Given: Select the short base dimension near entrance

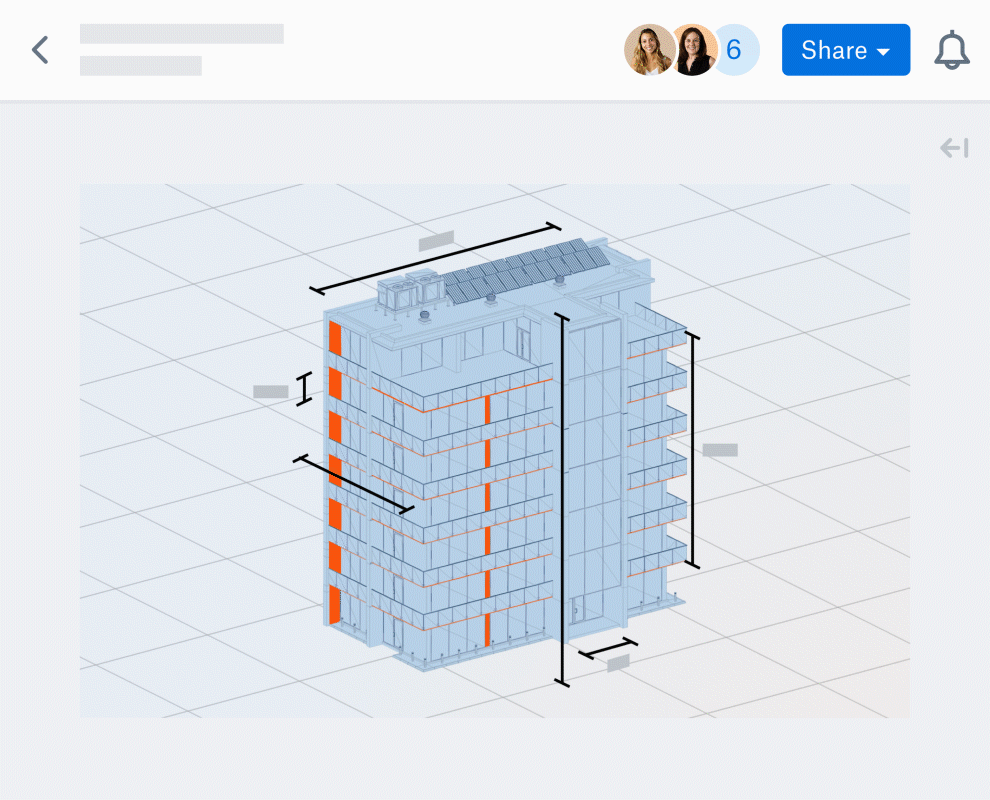Looking at the screenshot, I should 607,648.
